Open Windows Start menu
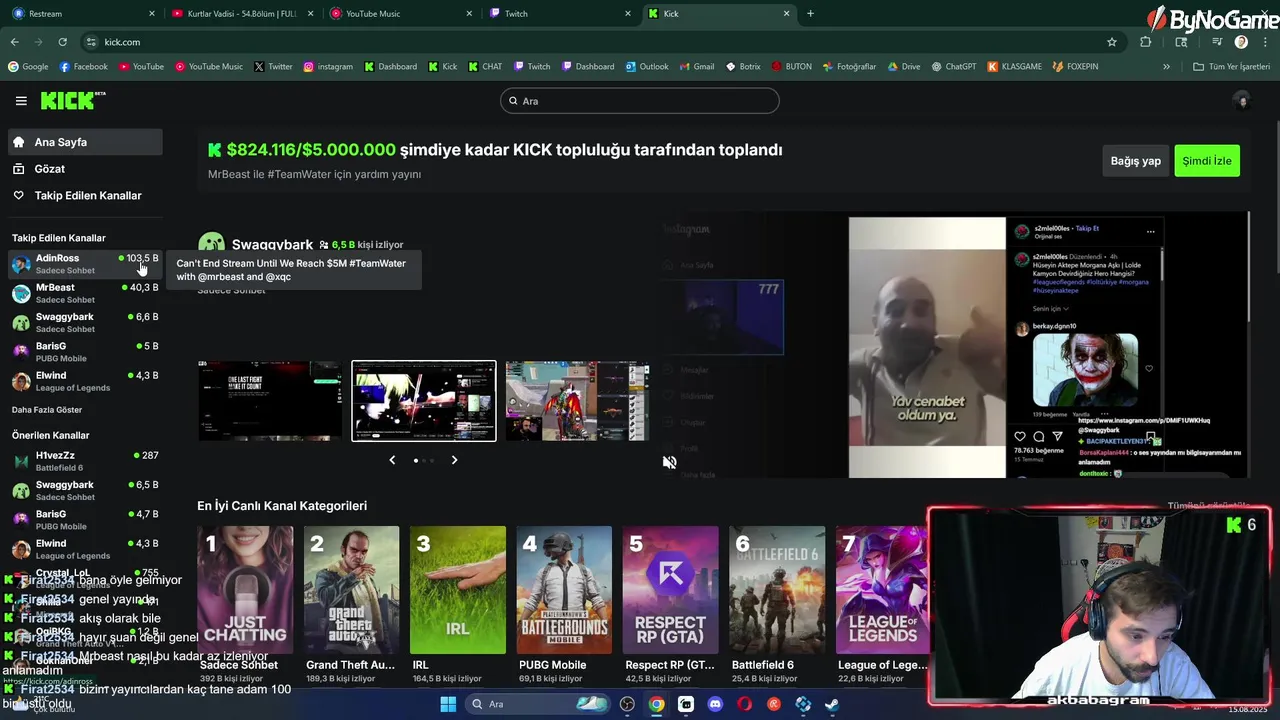This screenshot has width=1280, height=720. point(448,704)
